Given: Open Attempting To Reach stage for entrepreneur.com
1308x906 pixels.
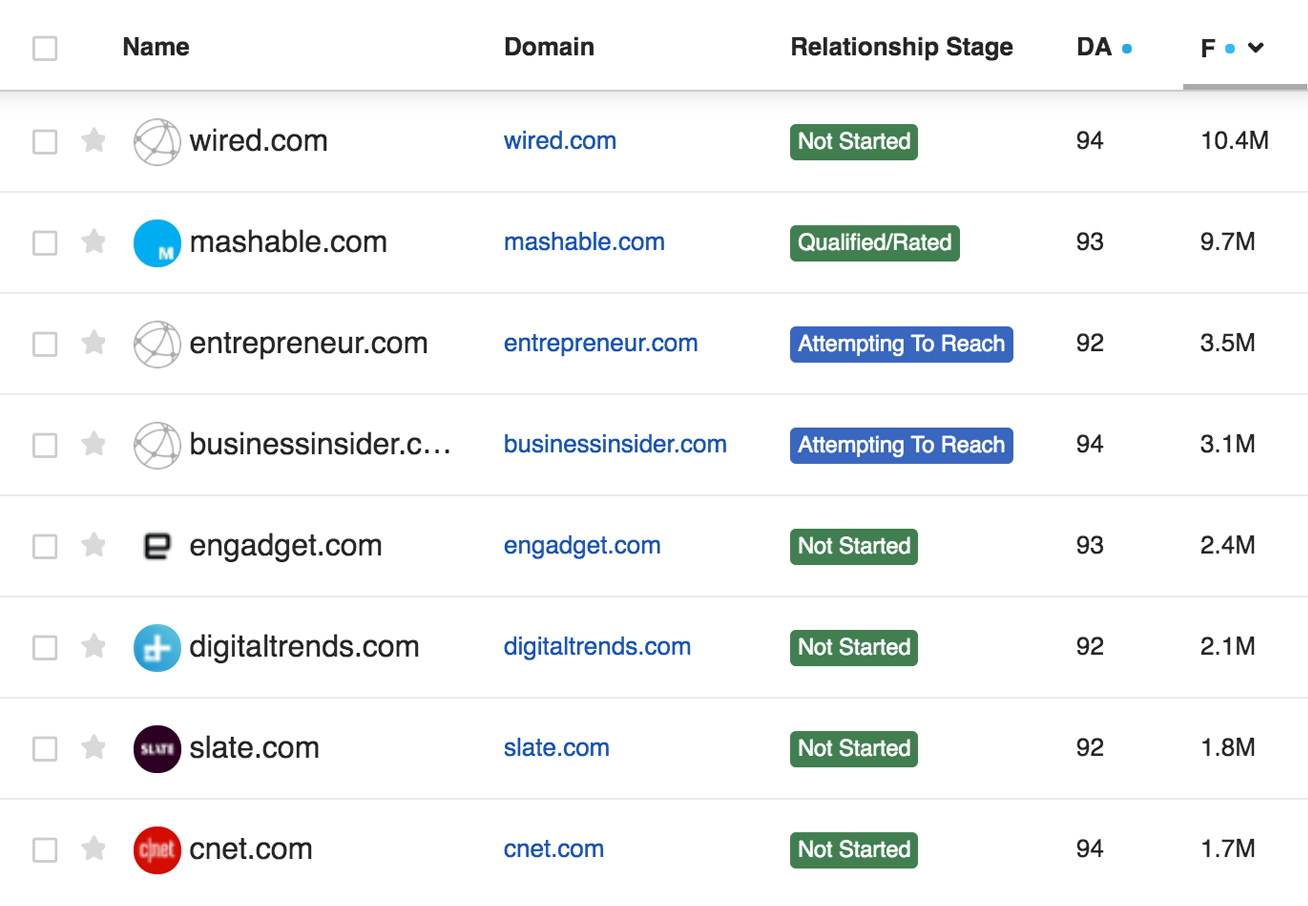Looking at the screenshot, I should [901, 344].
